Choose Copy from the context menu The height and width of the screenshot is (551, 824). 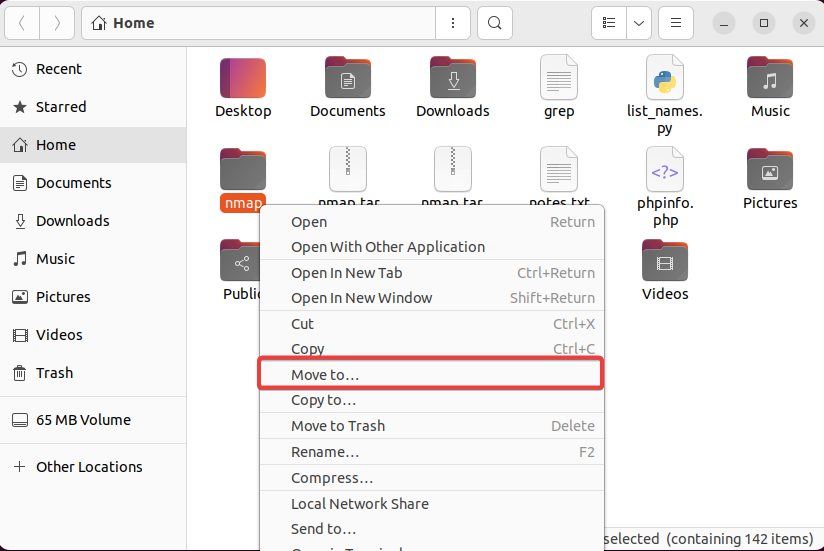(x=431, y=349)
